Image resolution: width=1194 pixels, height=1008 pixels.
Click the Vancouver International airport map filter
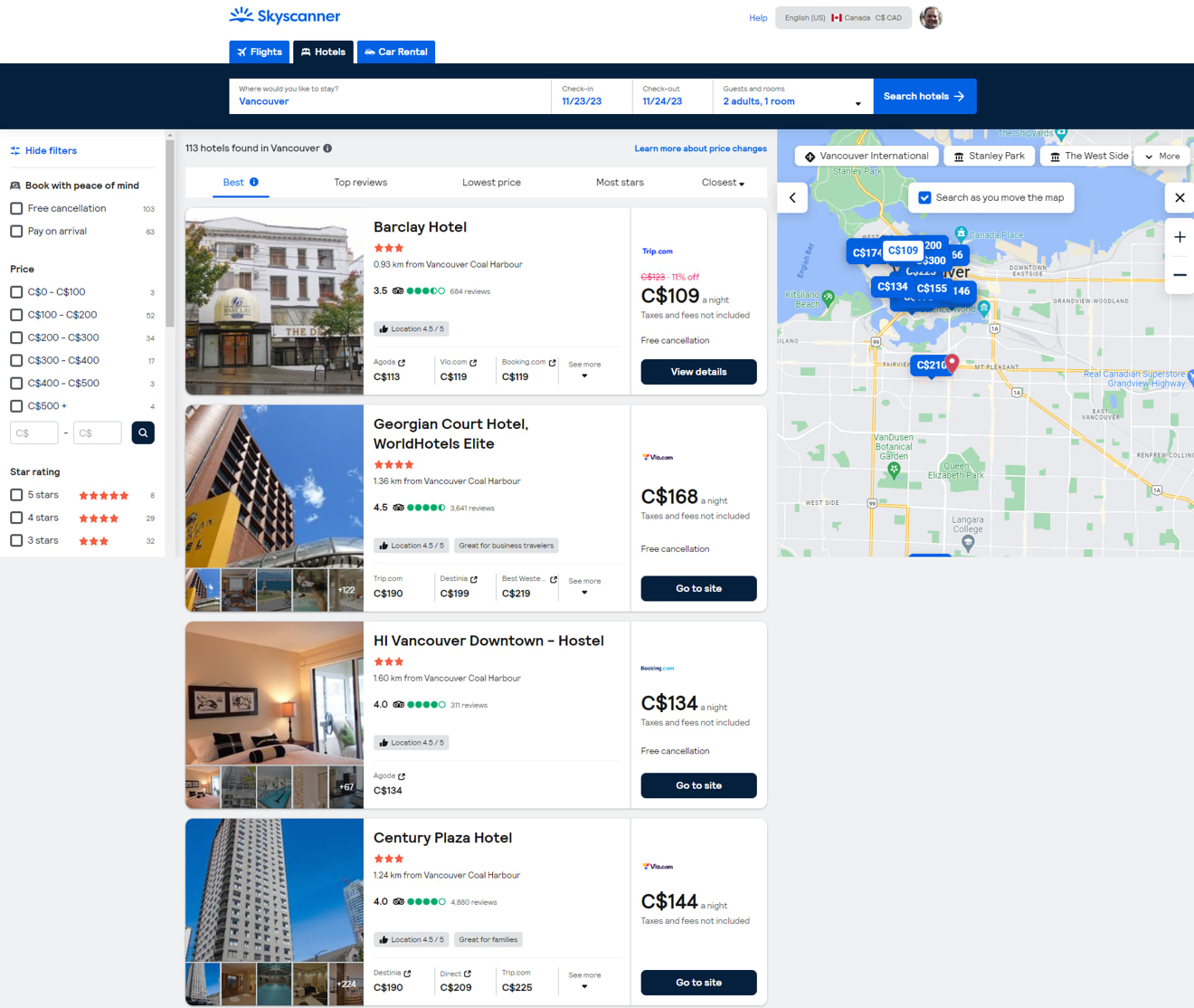click(x=866, y=156)
